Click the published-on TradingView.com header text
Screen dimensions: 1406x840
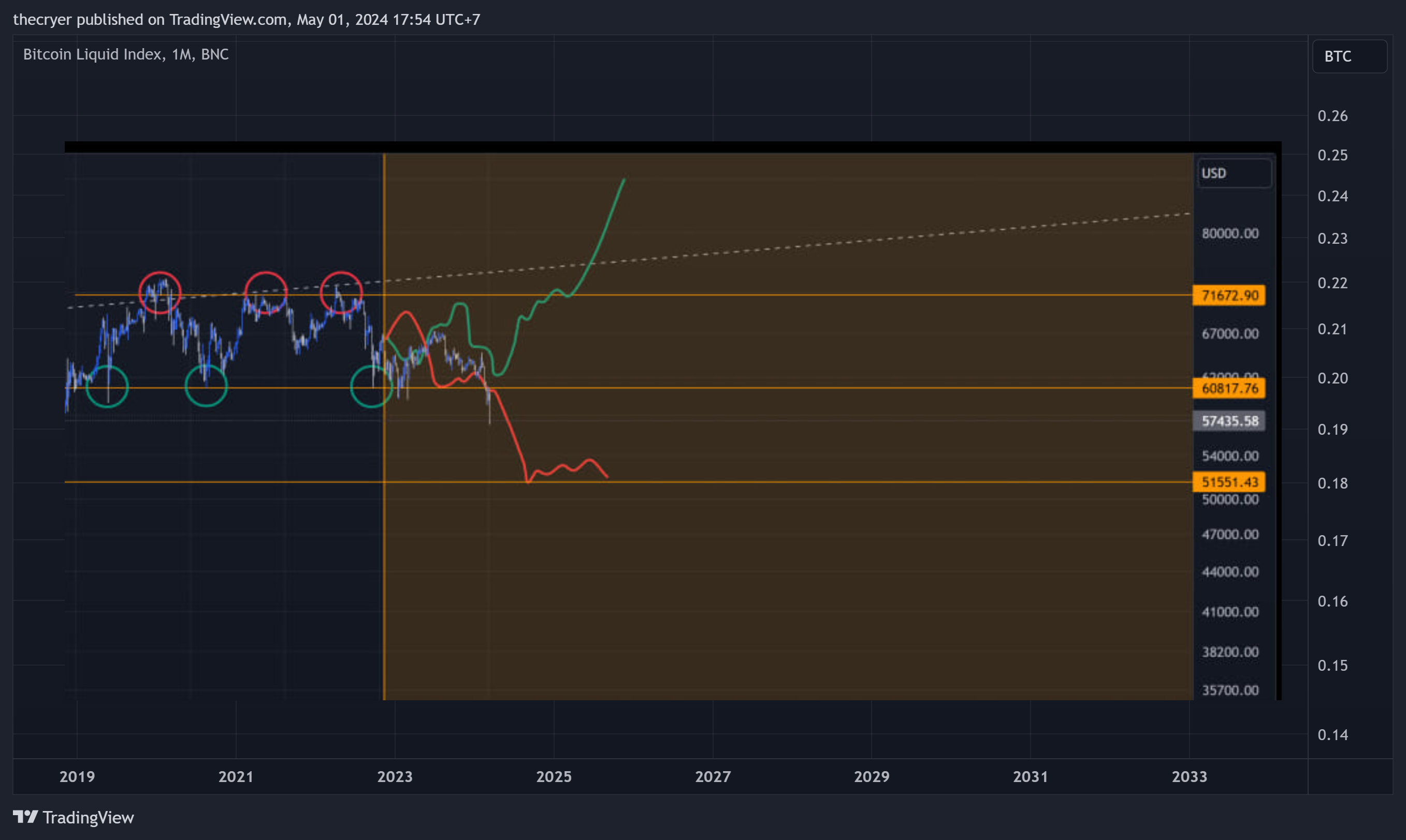click(x=247, y=20)
